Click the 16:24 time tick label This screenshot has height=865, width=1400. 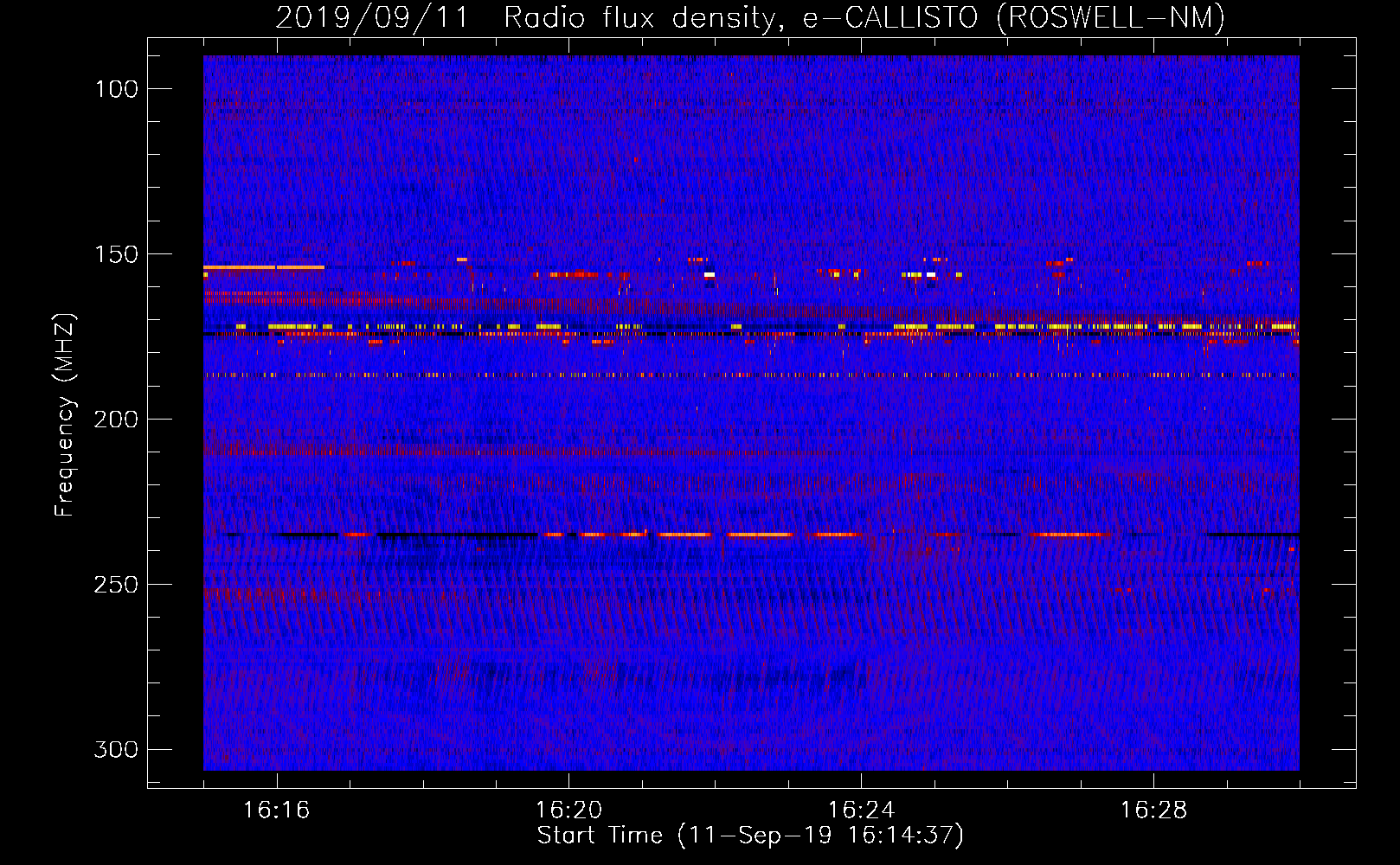(x=861, y=811)
